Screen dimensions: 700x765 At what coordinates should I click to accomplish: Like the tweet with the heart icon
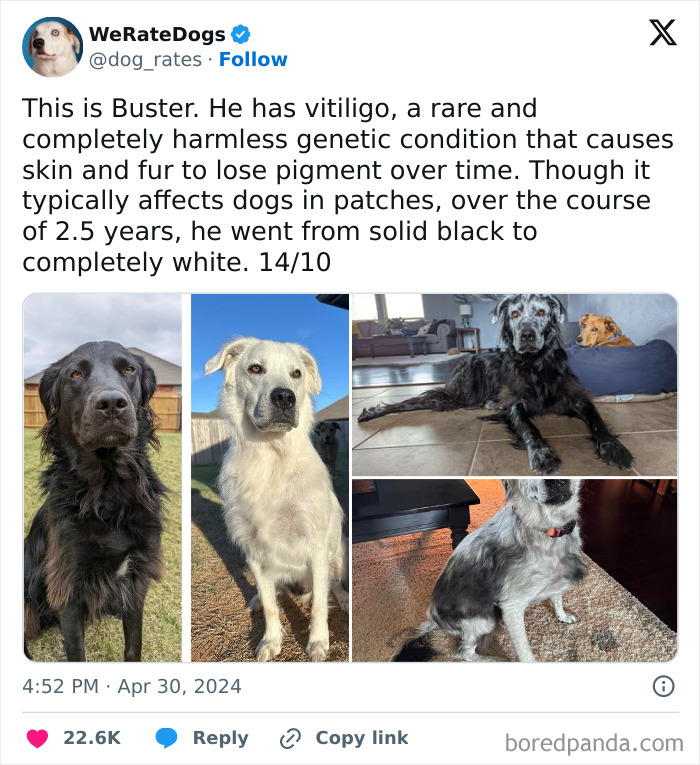click(37, 738)
